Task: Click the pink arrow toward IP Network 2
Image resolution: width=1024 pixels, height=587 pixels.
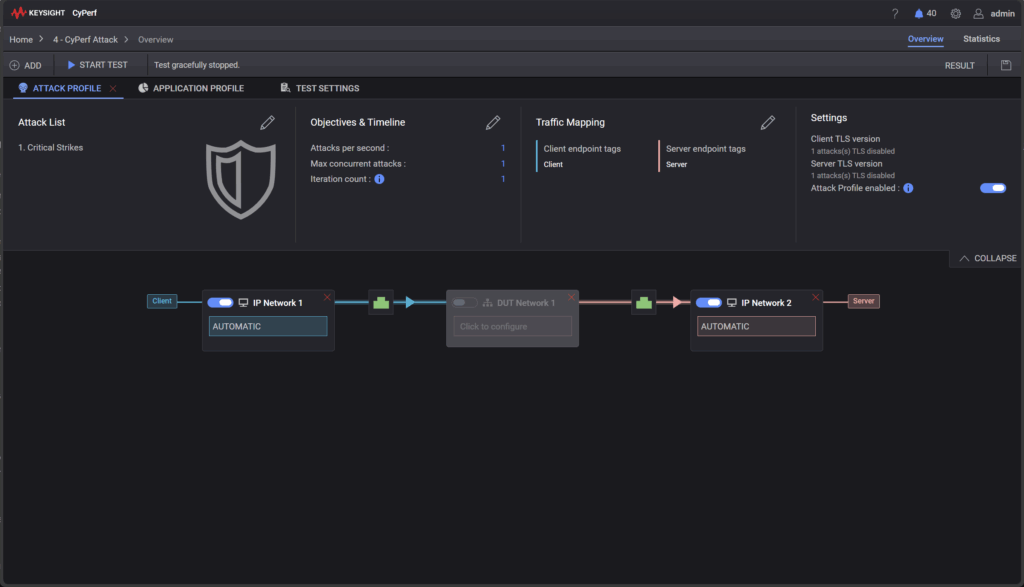Action: point(677,302)
